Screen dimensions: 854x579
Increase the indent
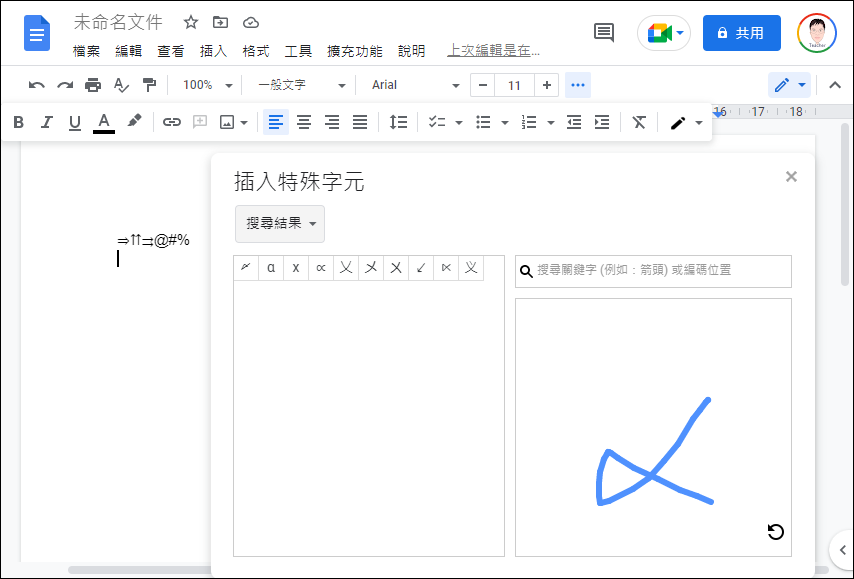(x=602, y=122)
